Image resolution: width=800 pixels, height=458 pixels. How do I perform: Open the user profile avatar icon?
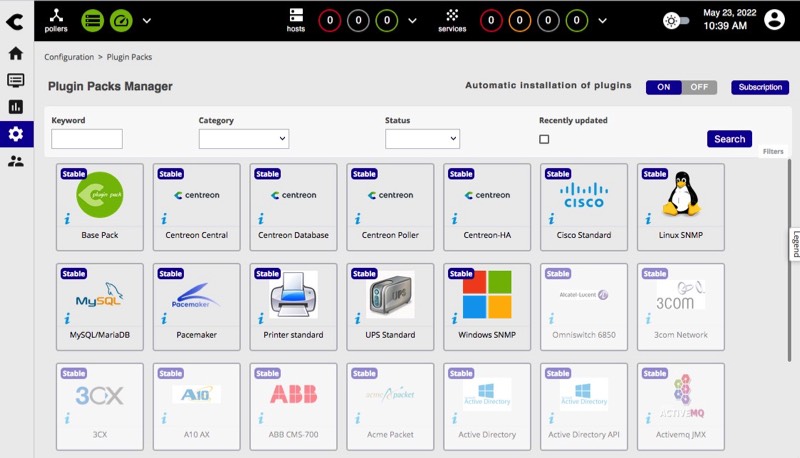point(774,20)
